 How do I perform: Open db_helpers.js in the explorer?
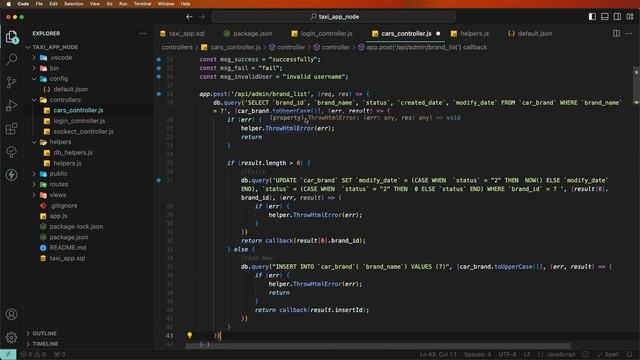73,152
